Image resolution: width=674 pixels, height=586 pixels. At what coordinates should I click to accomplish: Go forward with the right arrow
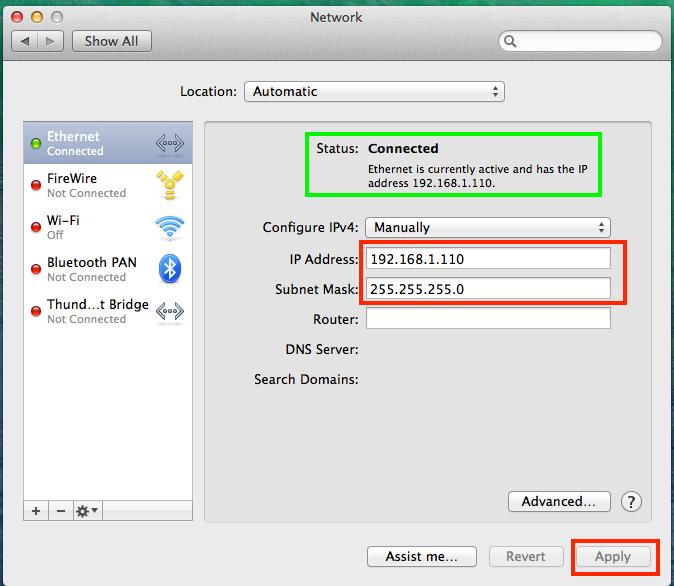[x=50, y=41]
